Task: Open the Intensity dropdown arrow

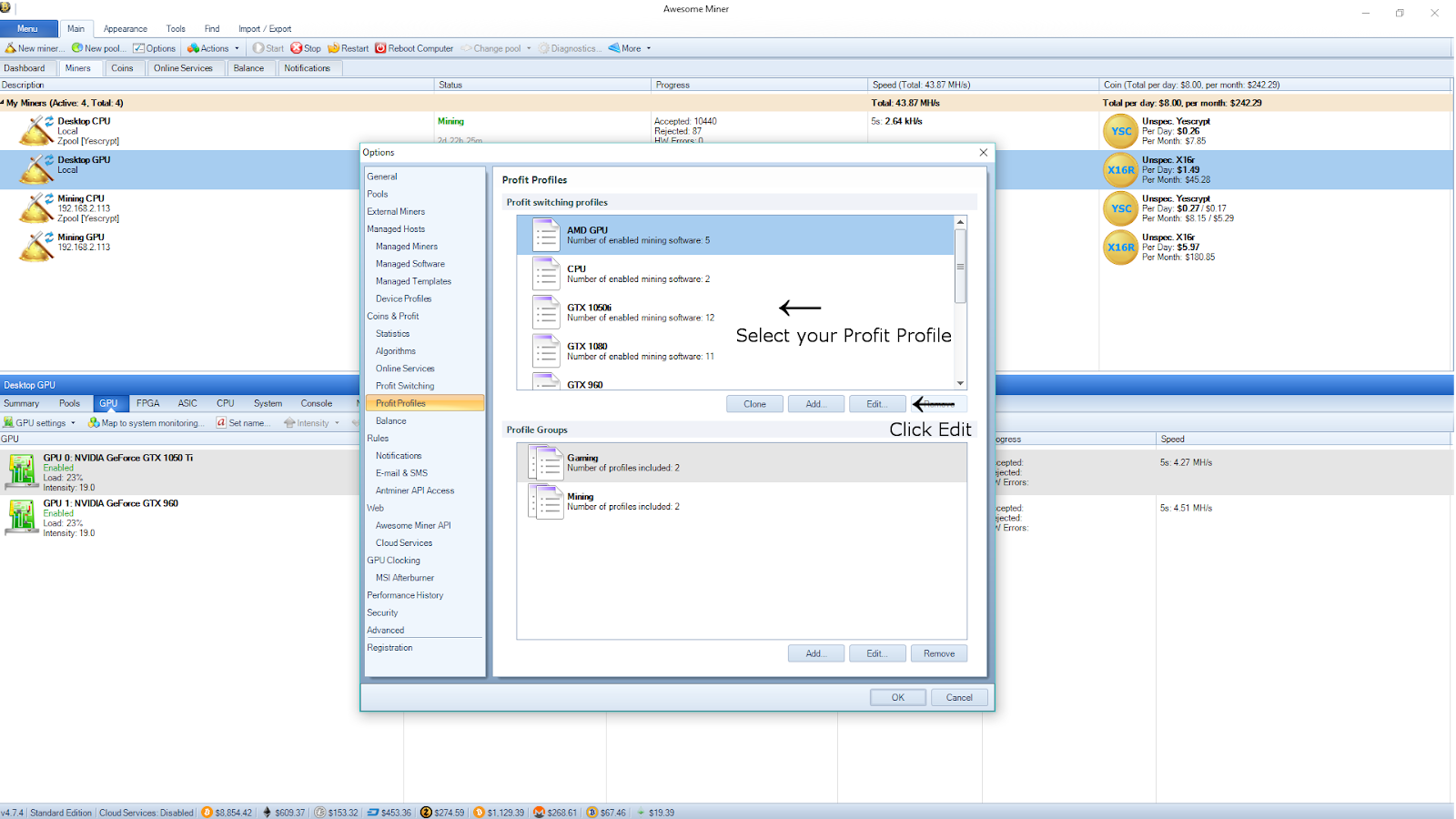Action: tap(337, 423)
